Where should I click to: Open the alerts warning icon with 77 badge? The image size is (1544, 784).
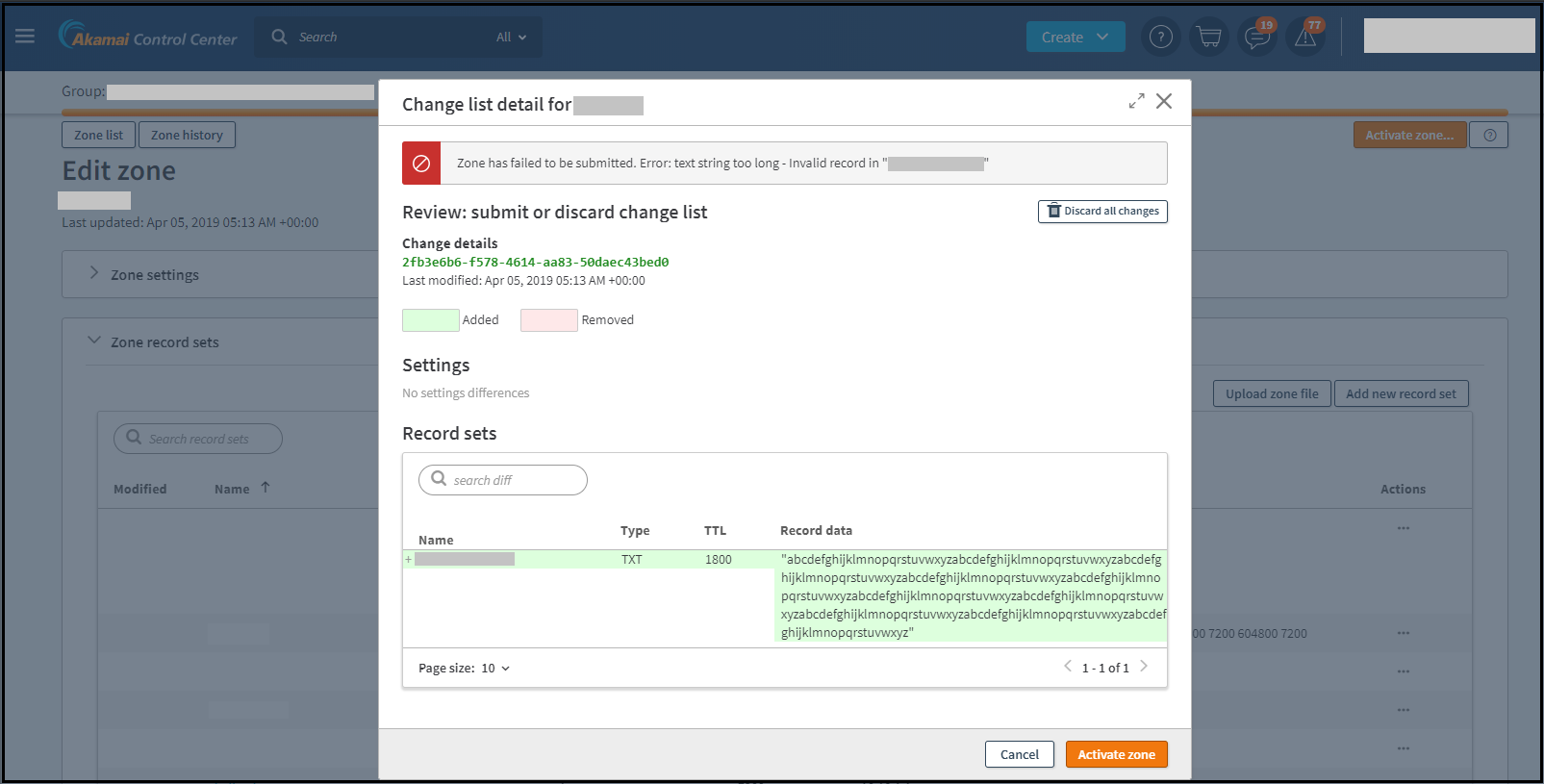pos(1305,38)
